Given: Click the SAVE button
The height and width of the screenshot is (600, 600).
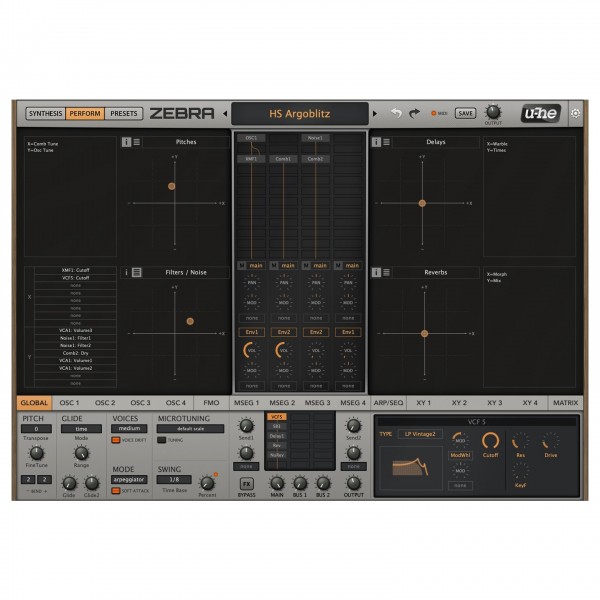Looking at the screenshot, I should [465, 113].
